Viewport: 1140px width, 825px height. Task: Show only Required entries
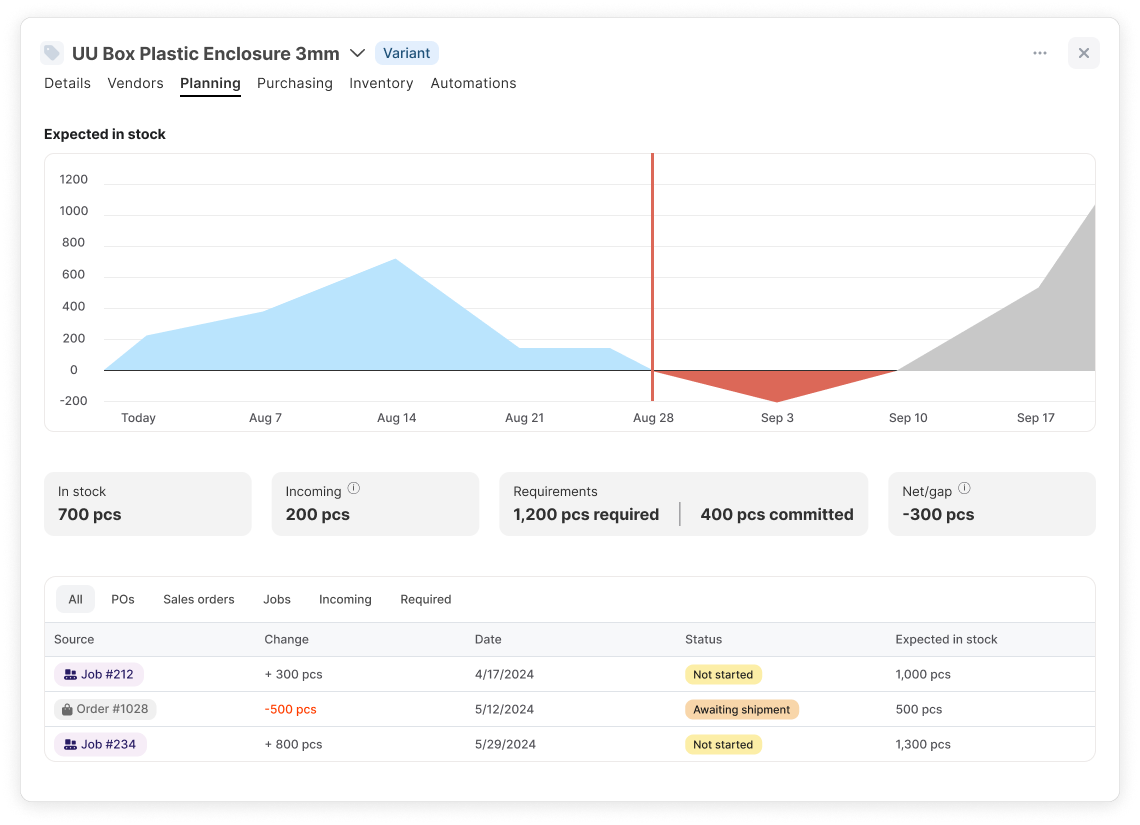click(x=425, y=600)
